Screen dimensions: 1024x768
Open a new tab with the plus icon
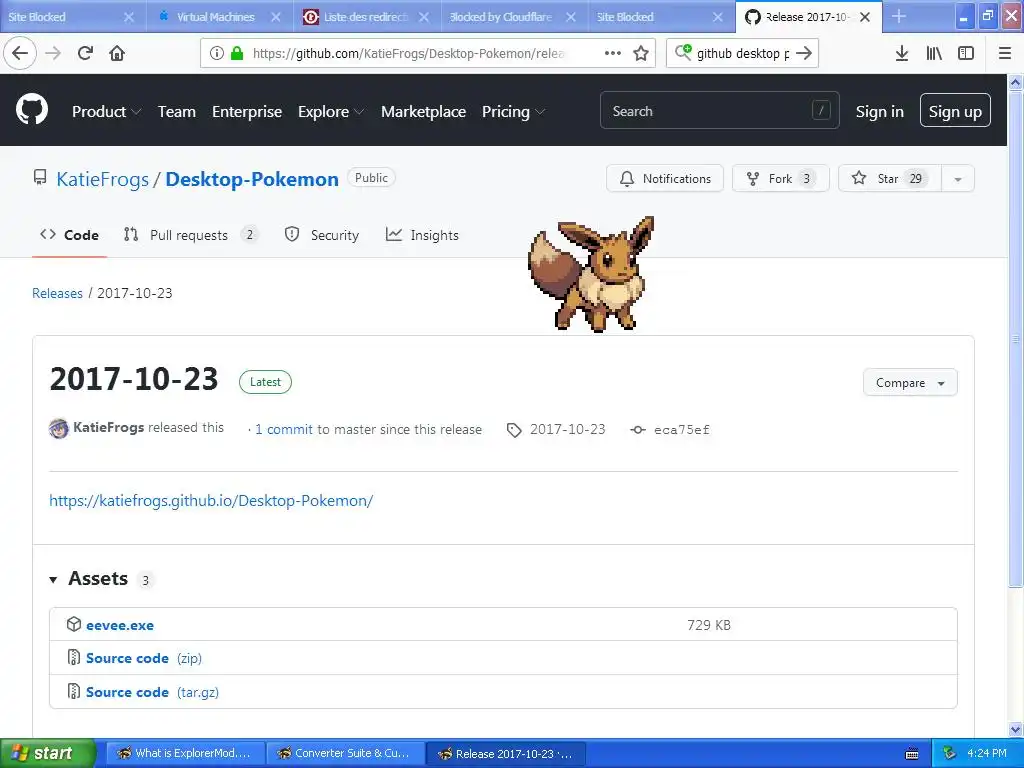tap(899, 16)
